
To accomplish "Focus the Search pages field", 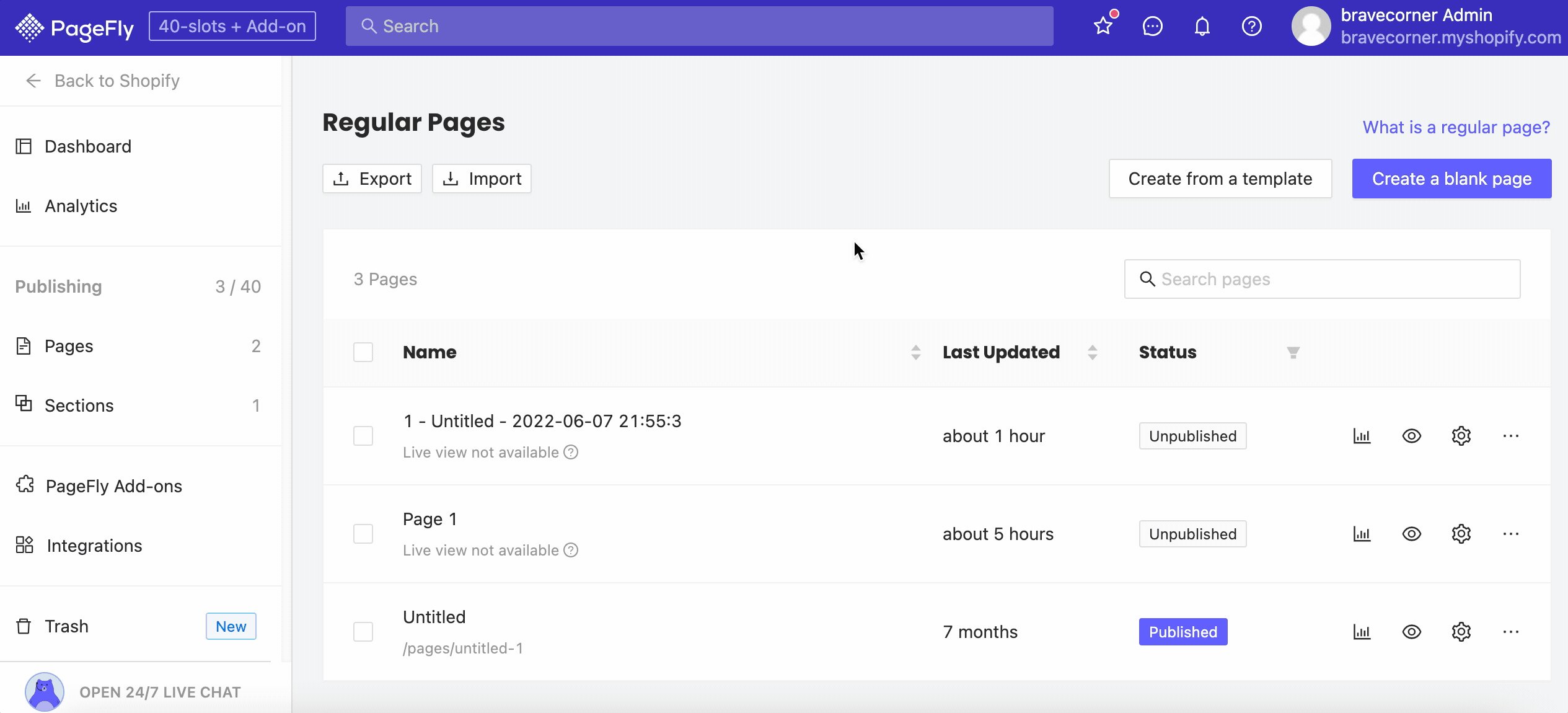I will 1323,279.
